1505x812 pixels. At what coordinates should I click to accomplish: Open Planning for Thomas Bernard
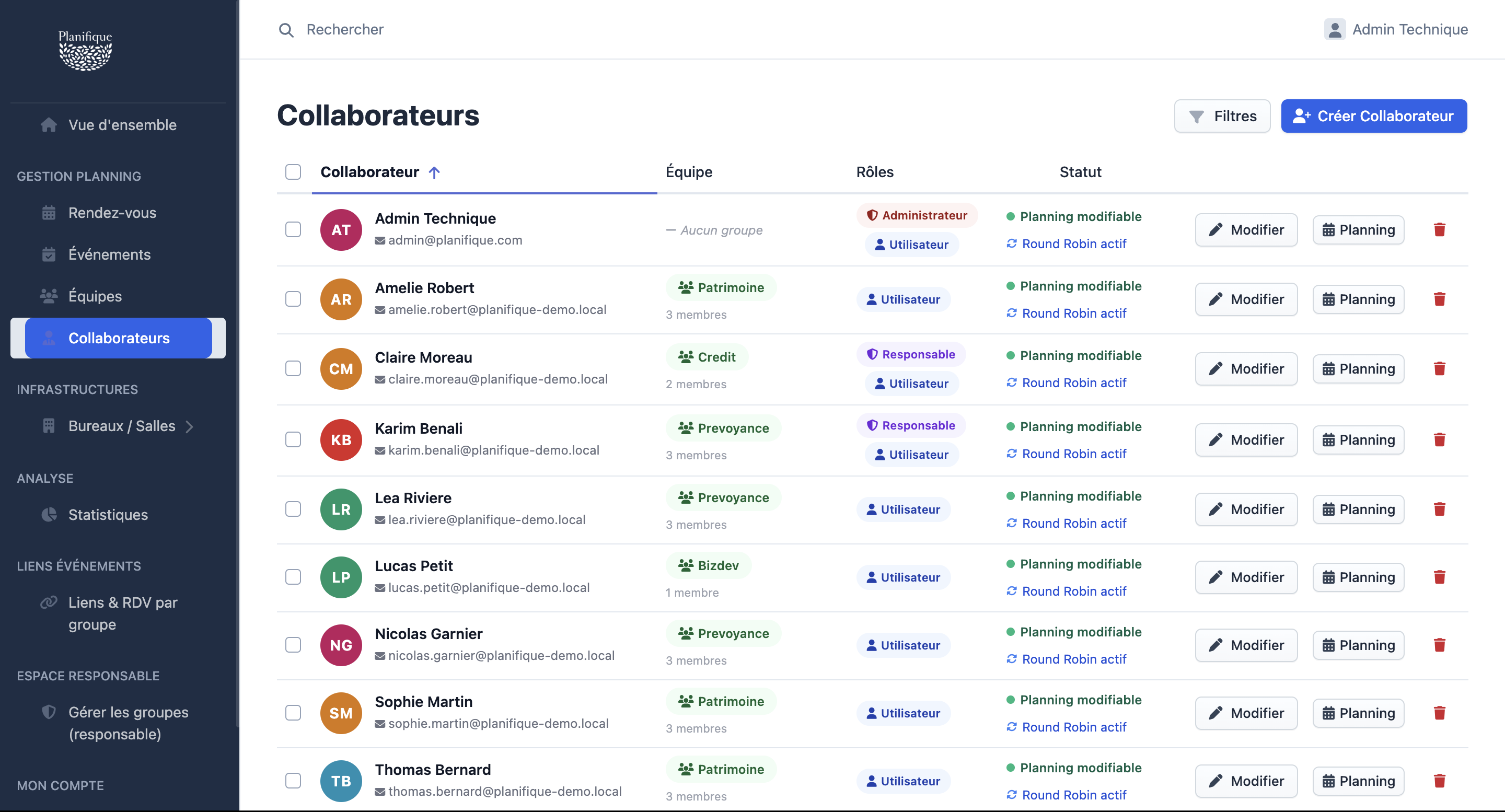click(1358, 781)
